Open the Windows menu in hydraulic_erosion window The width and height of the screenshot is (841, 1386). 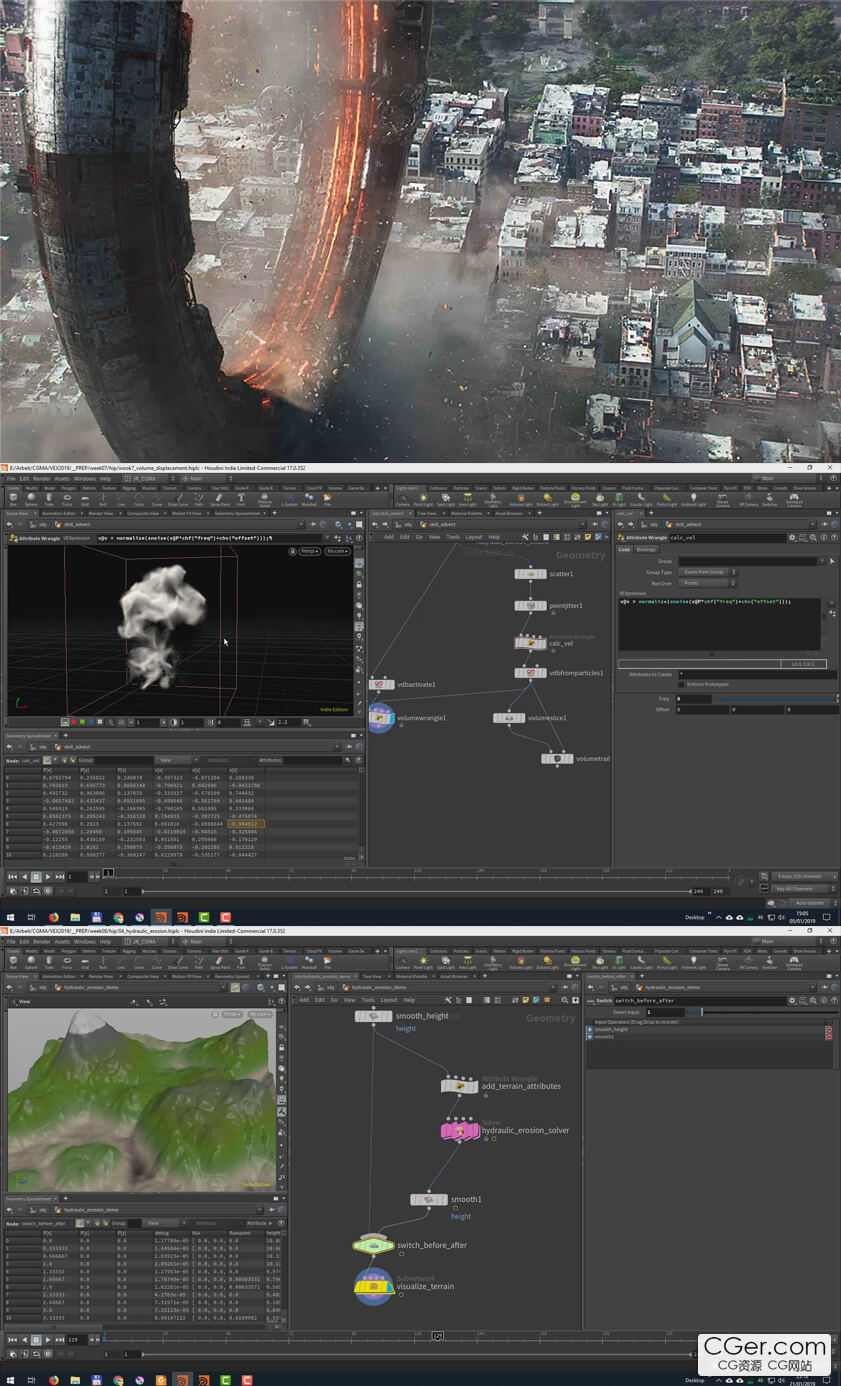(85, 941)
